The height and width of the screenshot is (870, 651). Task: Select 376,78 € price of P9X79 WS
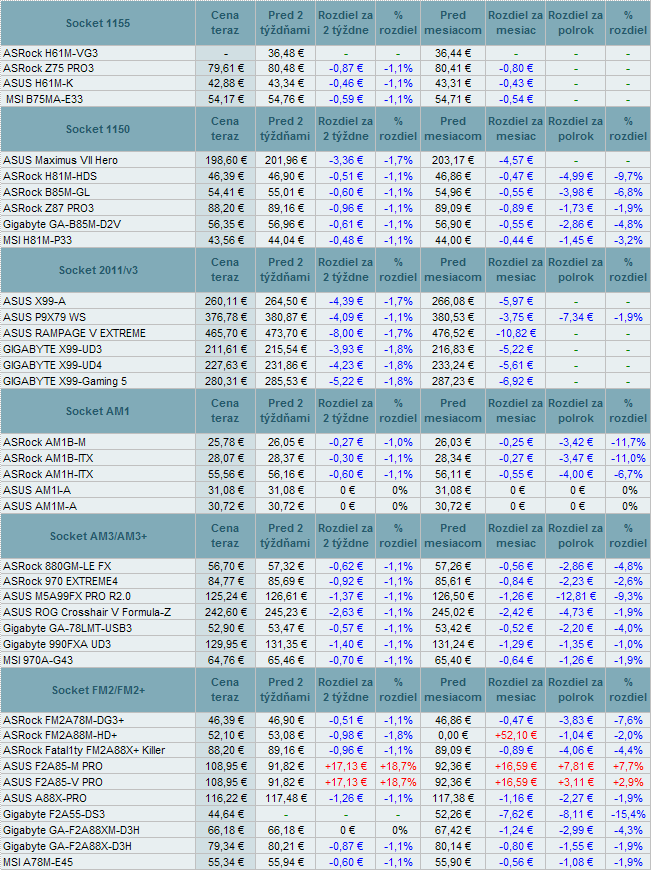225,317
